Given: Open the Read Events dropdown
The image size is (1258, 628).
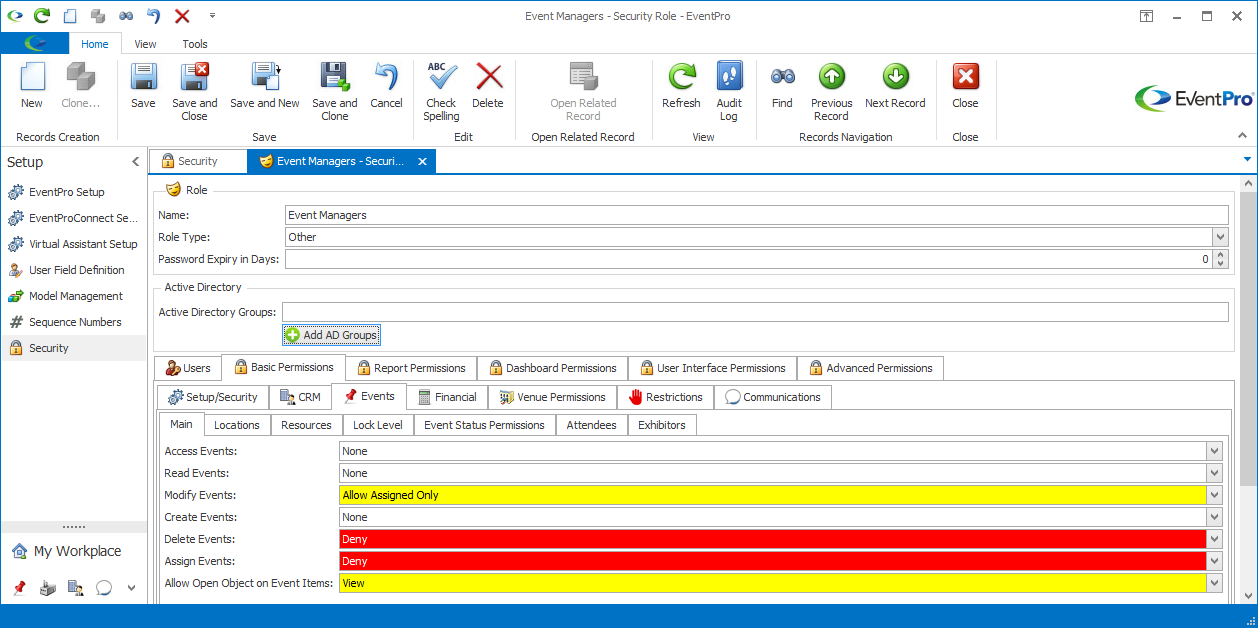Looking at the screenshot, I should pos(1214,473).
